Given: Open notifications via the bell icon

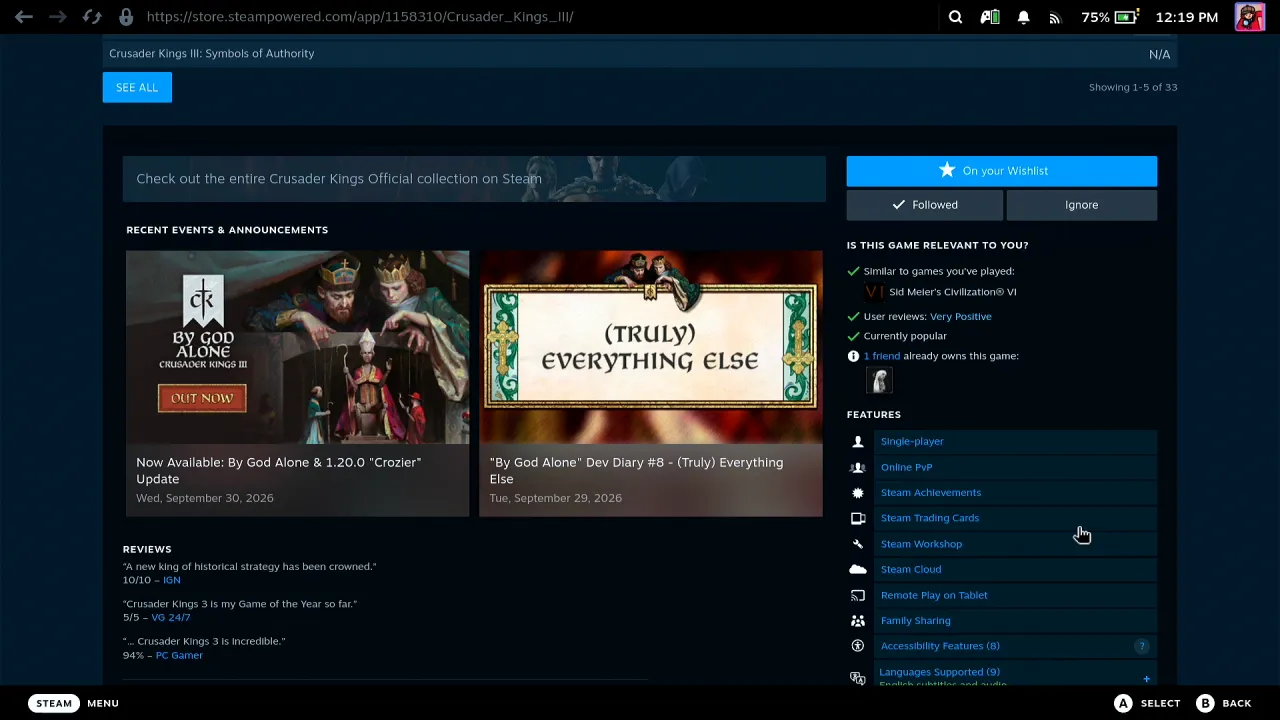Looking at the screenshot, I should click(1023, 17).
